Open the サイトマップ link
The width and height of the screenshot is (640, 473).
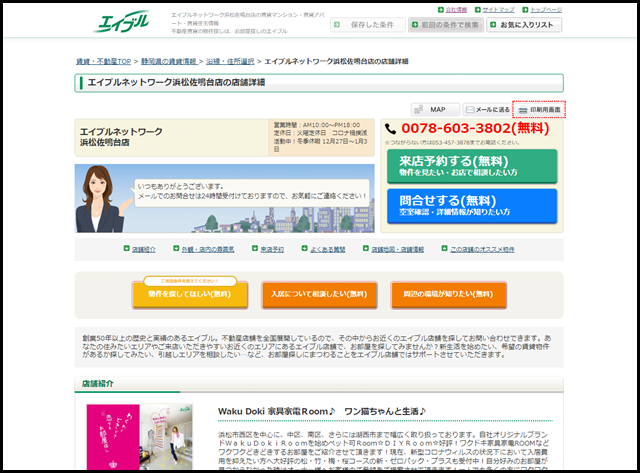click(498, 10)
